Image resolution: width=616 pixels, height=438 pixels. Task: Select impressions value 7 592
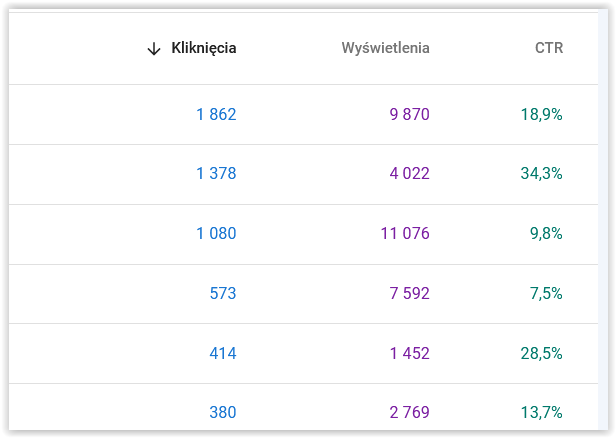coord(409,294)
